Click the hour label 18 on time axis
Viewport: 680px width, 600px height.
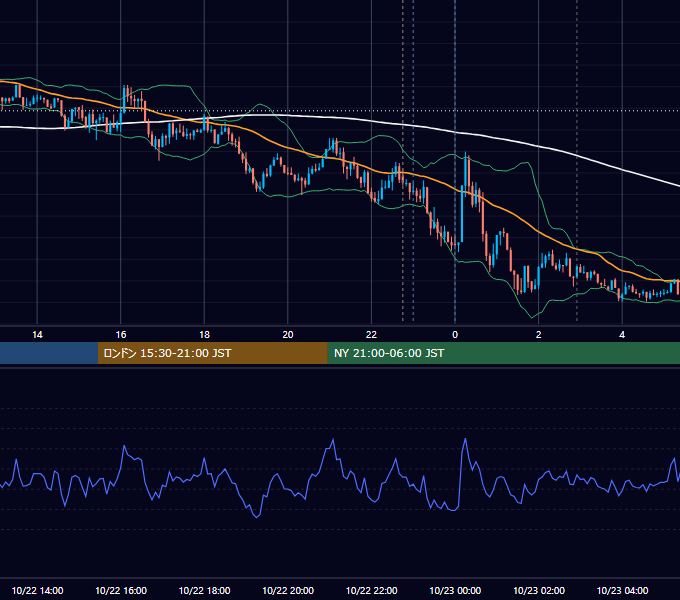pyautogui.click(x=204, y=335)
